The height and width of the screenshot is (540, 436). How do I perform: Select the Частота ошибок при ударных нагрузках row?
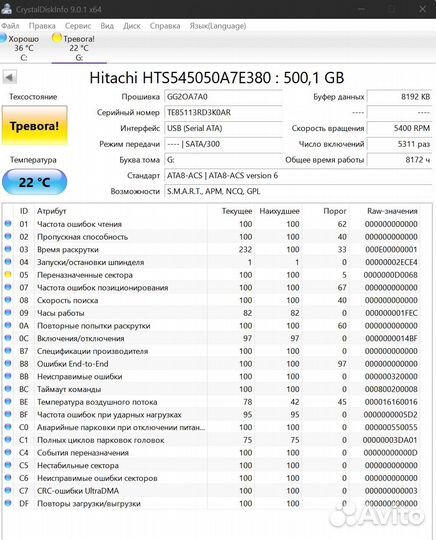pyautogui.click(x=212, y=415)
